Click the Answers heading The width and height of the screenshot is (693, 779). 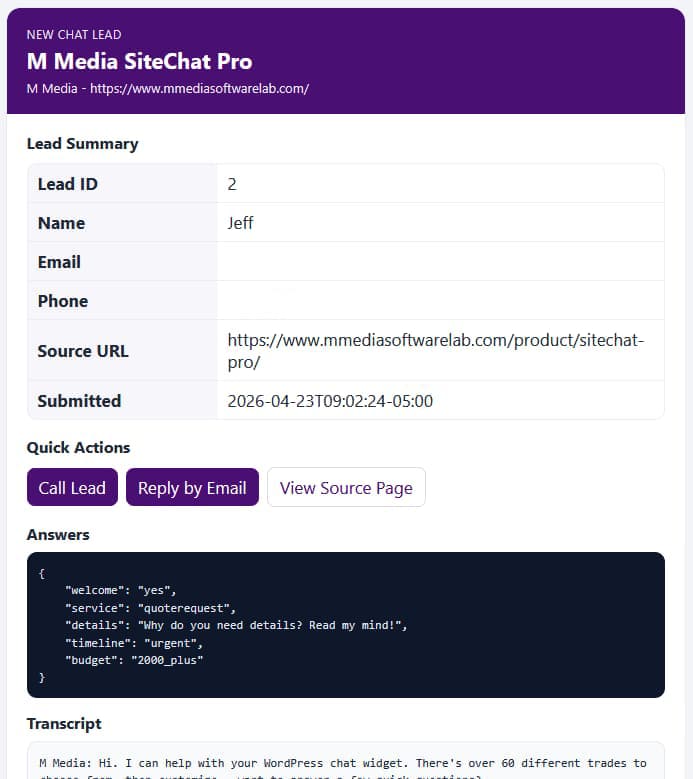(x=58, y=535)
